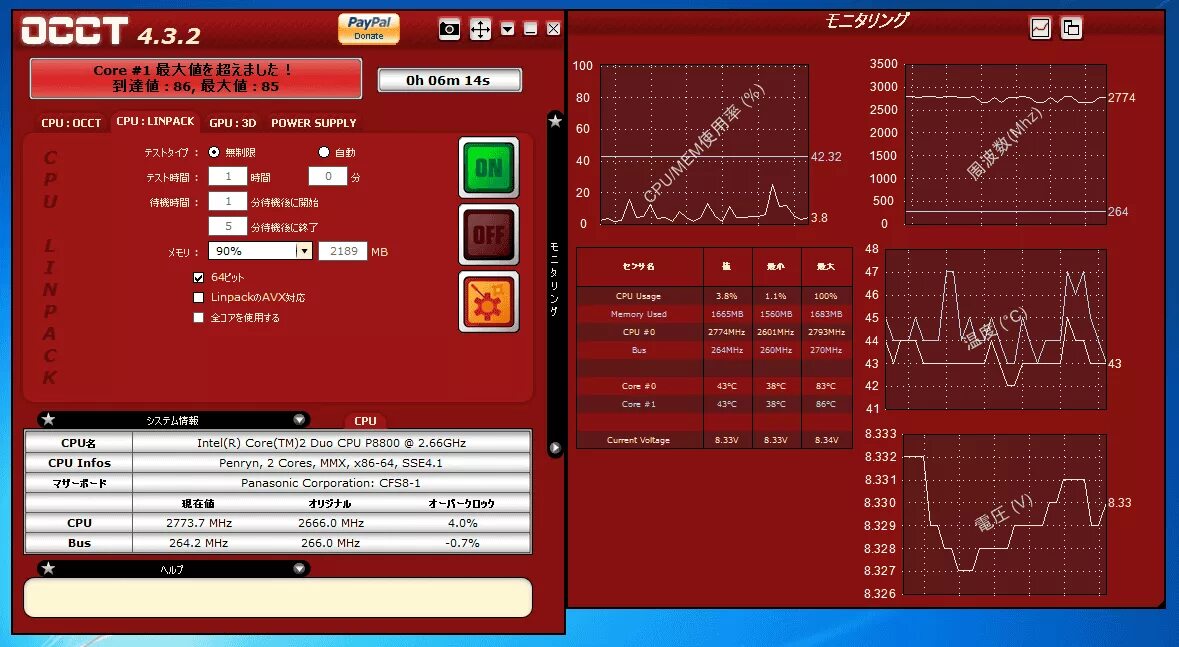Click the Bus sensor row label
The image size is (1179, 647).
click(x=638, y=350)
